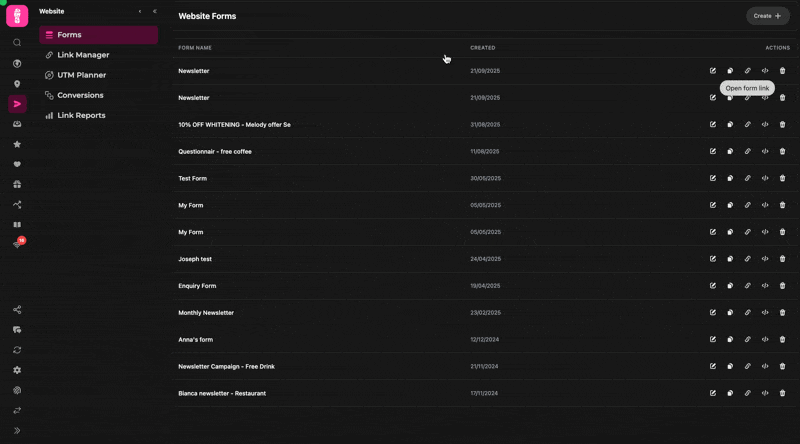Edit the Test Form entry
This screenshot has height=444, width=800.
point(713,178)
